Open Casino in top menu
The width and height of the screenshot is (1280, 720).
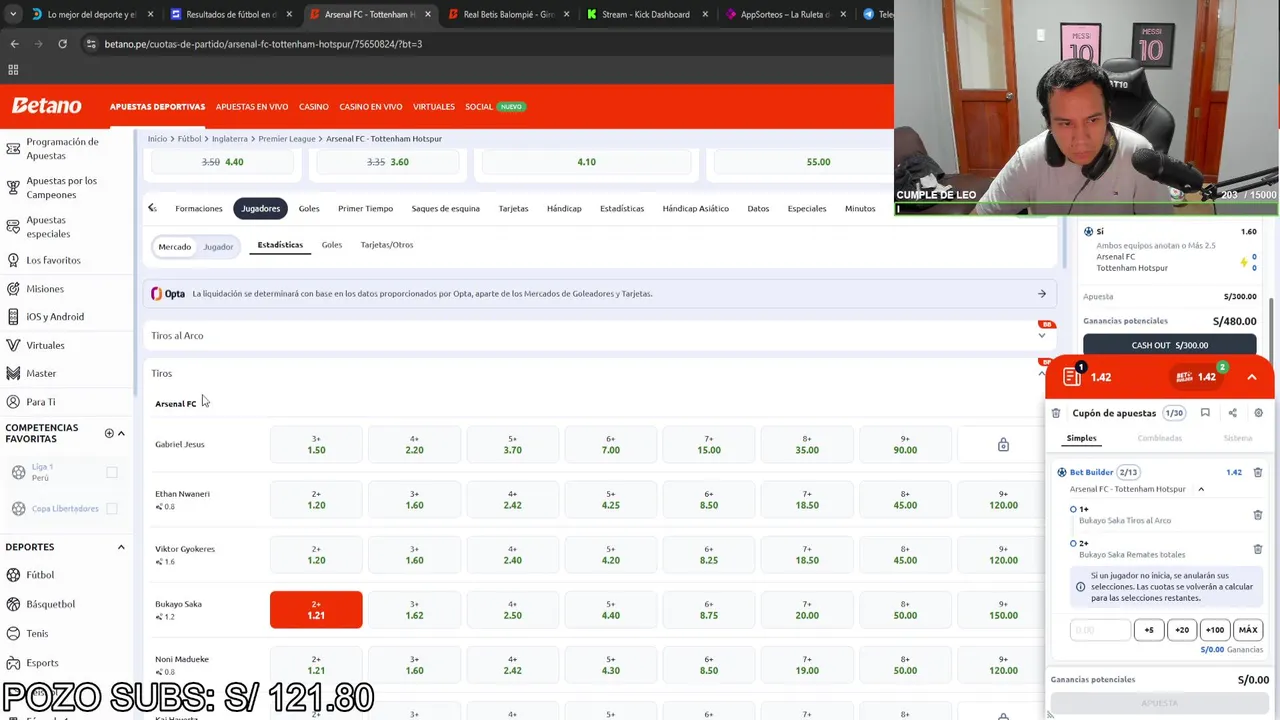click(314, 107)
